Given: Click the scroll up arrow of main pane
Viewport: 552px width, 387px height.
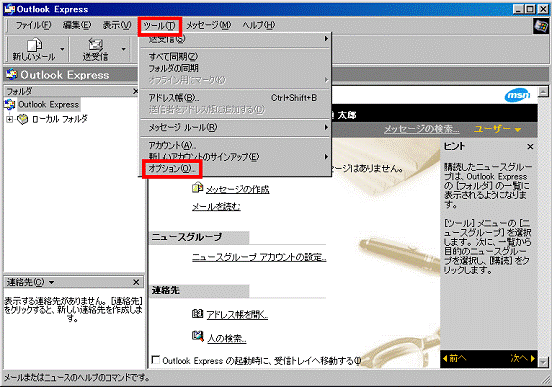Looking at the screenshot, I should click(543, 92).
